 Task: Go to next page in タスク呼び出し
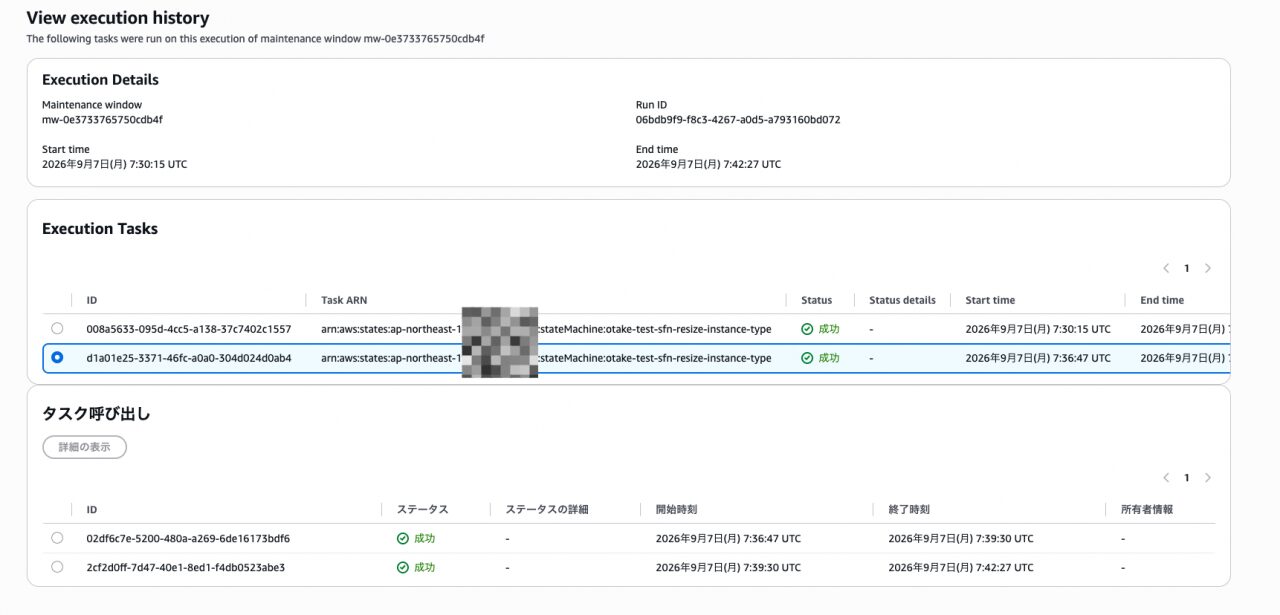[x=1208, y=478]
